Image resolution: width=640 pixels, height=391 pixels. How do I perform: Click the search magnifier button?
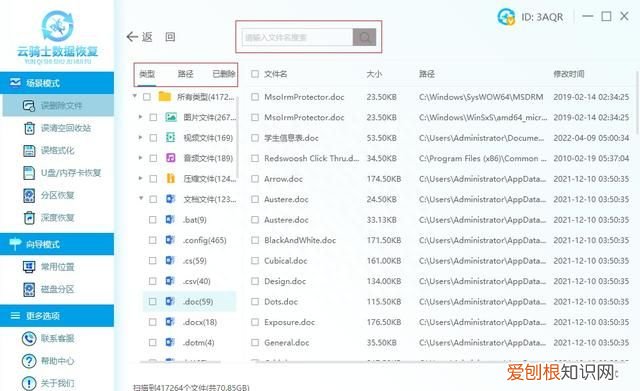[x=364, y=37]
